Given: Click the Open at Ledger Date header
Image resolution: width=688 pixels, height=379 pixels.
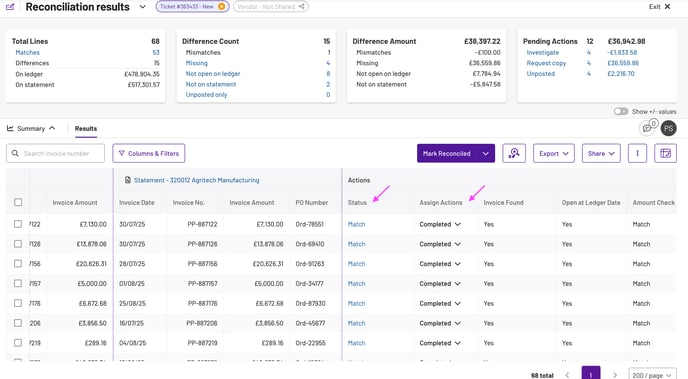Looking at the screenshot, I should click(591, 203).
